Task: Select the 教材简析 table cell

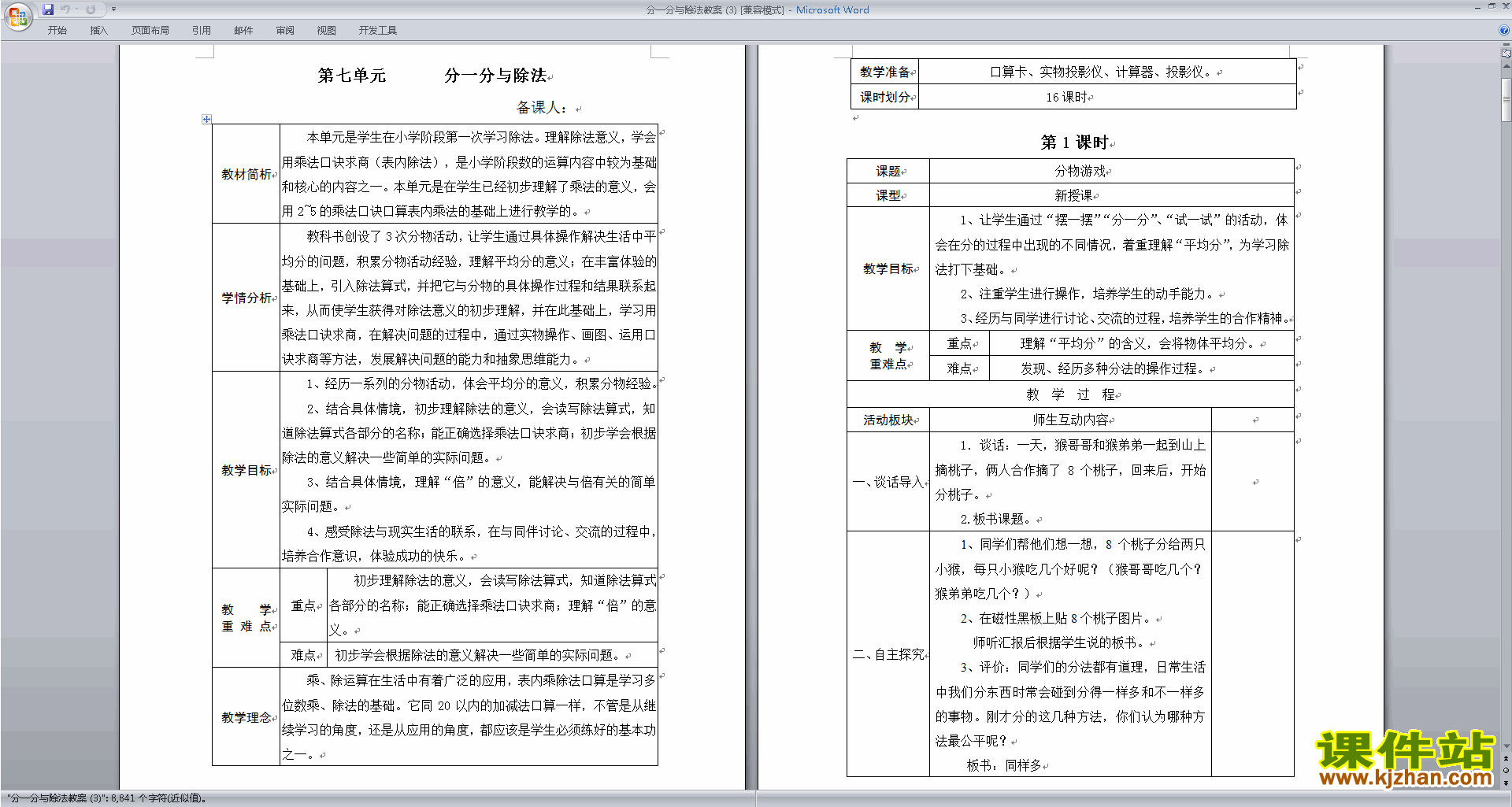Action: (x=246, y=174)
